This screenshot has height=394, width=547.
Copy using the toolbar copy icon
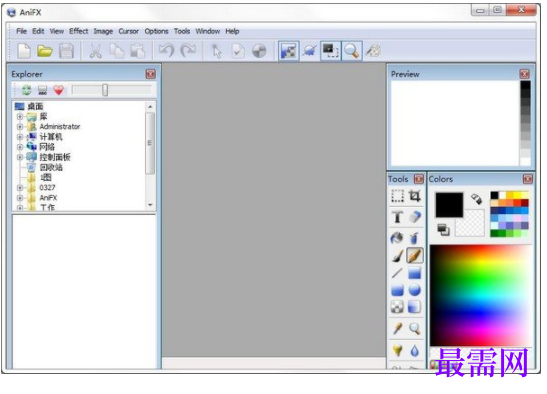tap(117, 51)
